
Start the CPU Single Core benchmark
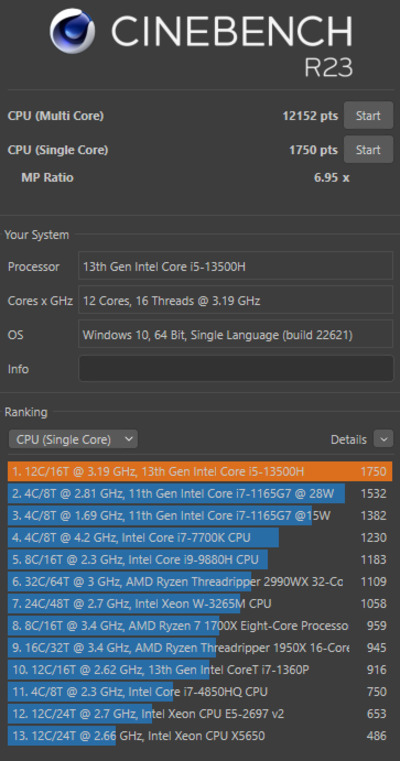point(368,149)
